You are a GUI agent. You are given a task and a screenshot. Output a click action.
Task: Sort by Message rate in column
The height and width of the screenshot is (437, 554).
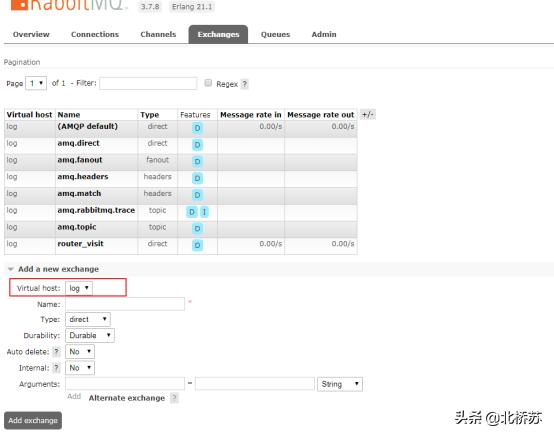[x=251, y=114]
